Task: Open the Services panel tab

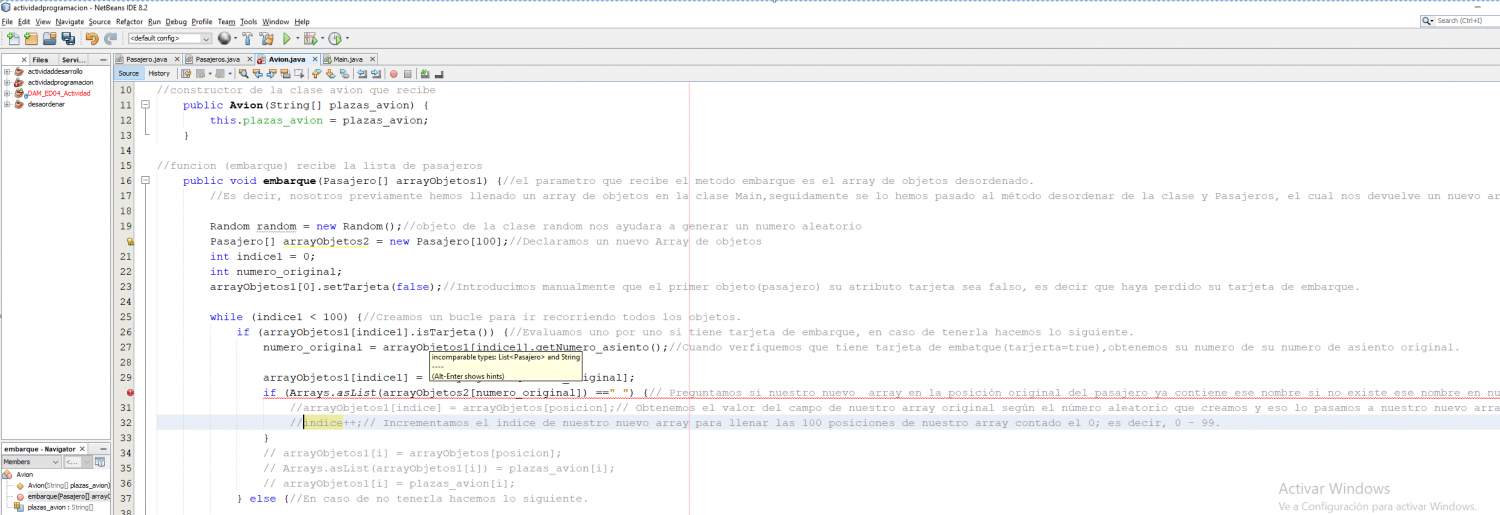Action: [73, 60]
